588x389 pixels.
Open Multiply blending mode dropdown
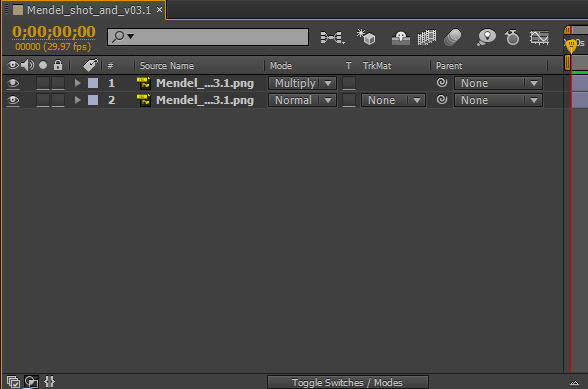302,83
